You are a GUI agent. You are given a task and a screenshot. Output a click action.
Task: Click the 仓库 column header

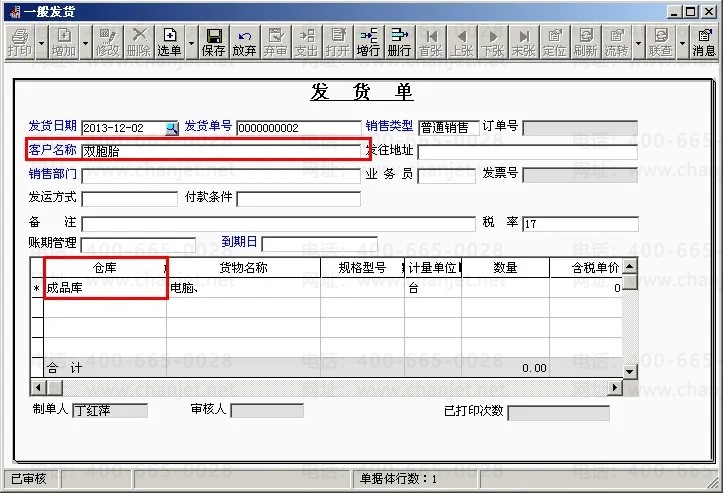[105, 268]
